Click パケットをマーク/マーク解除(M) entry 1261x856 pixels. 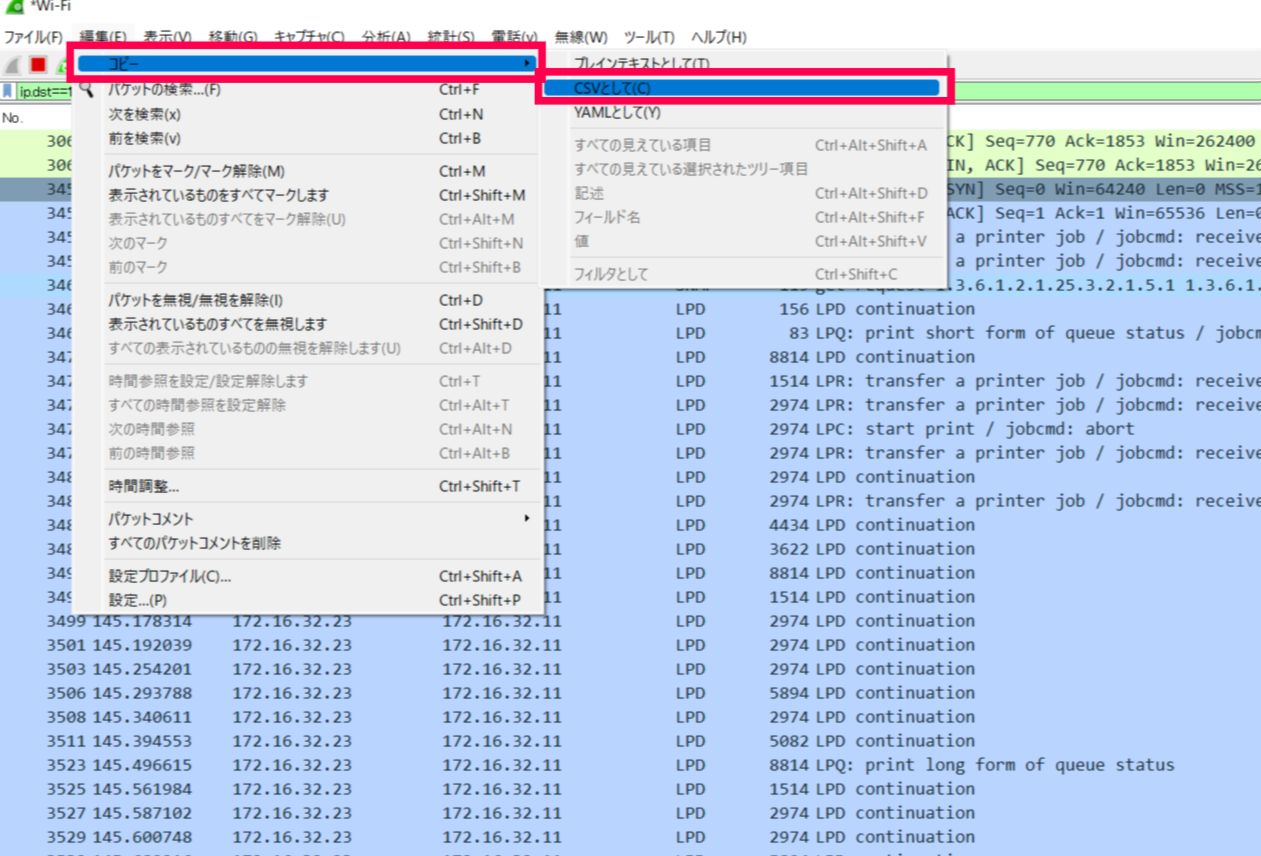tap(197, 171)
